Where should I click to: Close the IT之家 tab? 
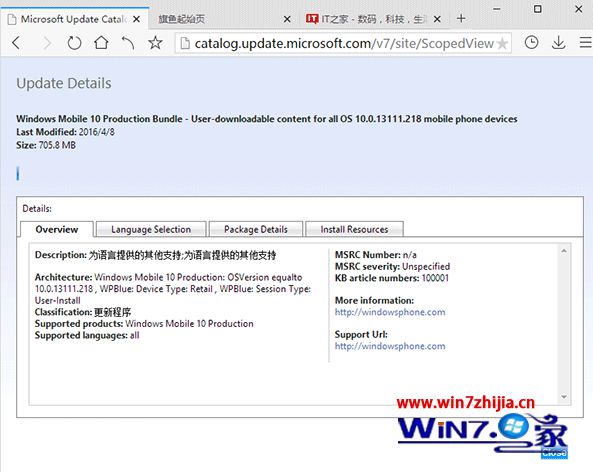point(437,19)
